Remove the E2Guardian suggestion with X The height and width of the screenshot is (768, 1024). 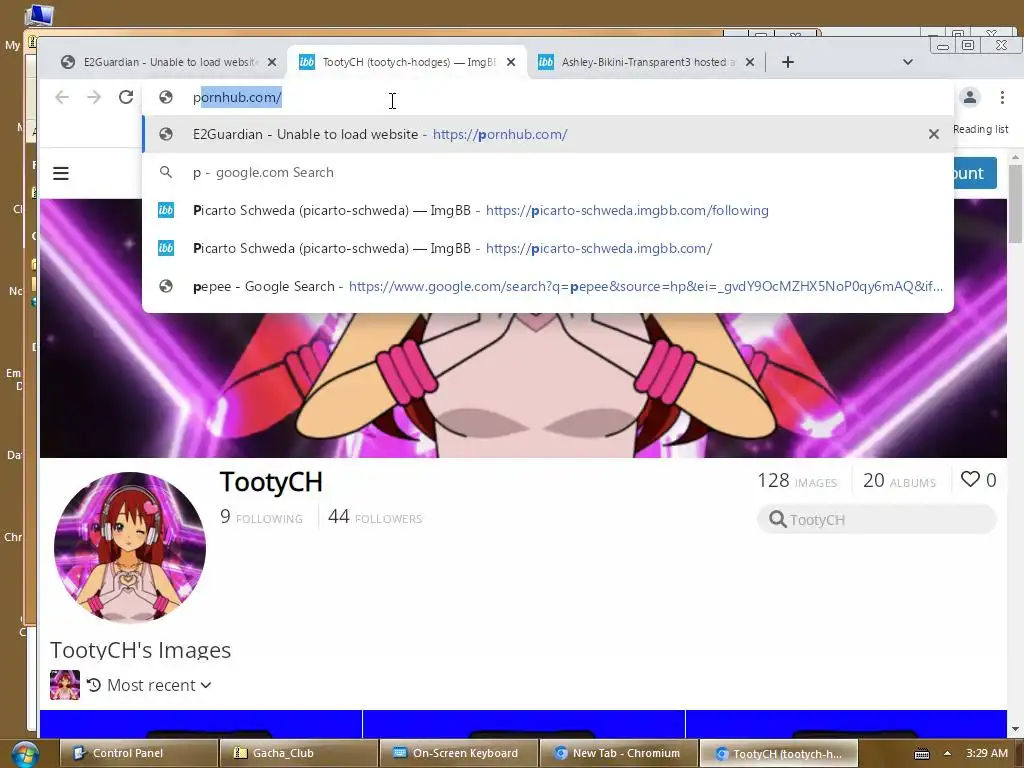934,134
